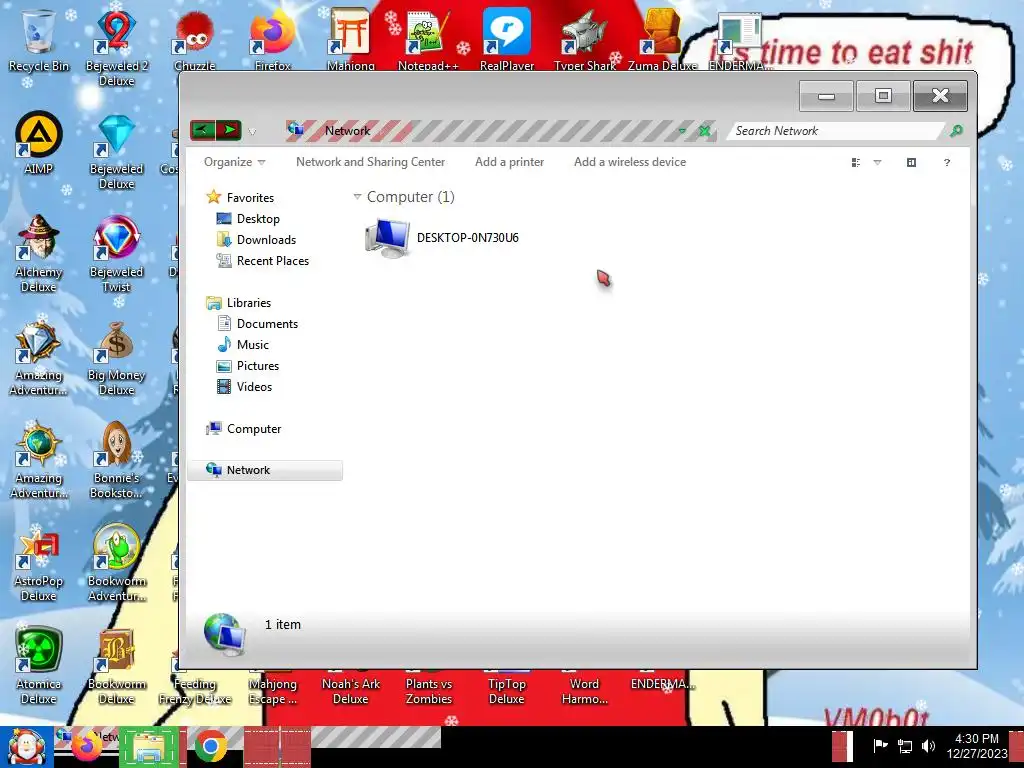Launch AstroPop Deluxe shortcut
Image resolution: width=1024 pixels, height=768 pixels.
(x=39, y=563)
